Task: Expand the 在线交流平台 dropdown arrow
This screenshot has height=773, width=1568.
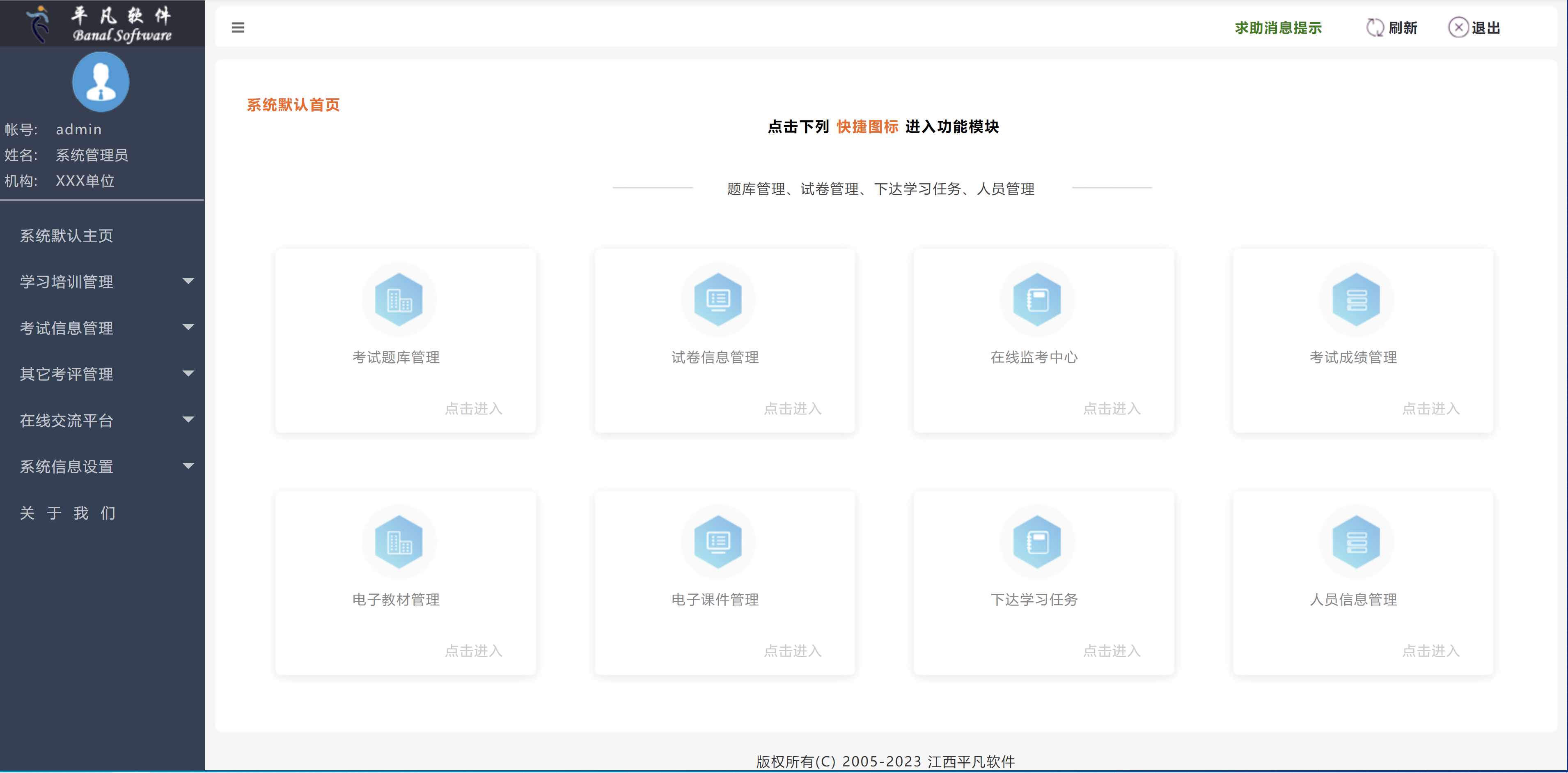Action: coord(189,420)
